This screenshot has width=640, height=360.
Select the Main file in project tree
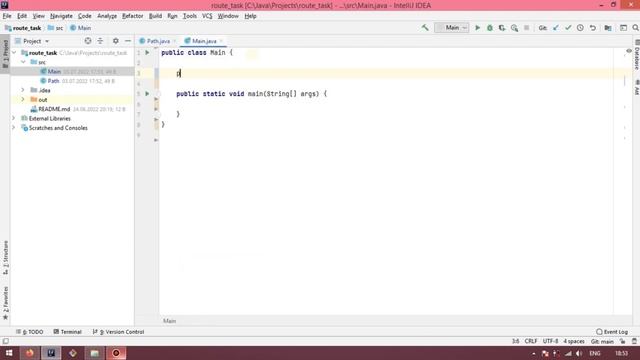tap(53, 71)
